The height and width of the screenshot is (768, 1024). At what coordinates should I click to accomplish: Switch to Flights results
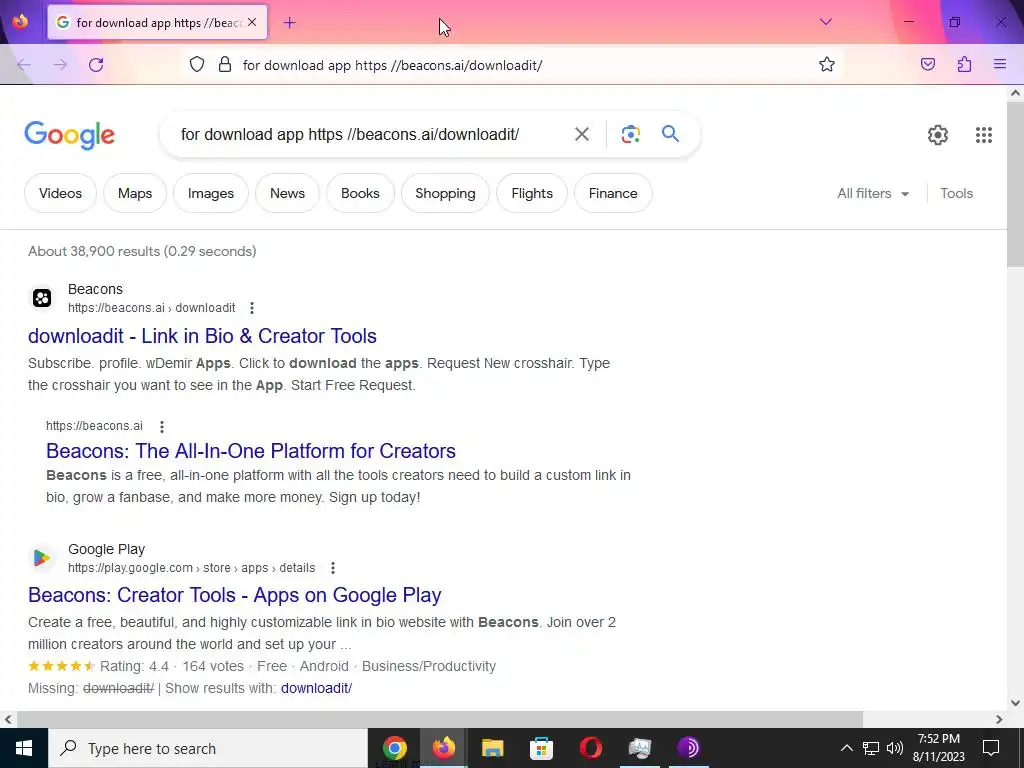coord(532,193)
